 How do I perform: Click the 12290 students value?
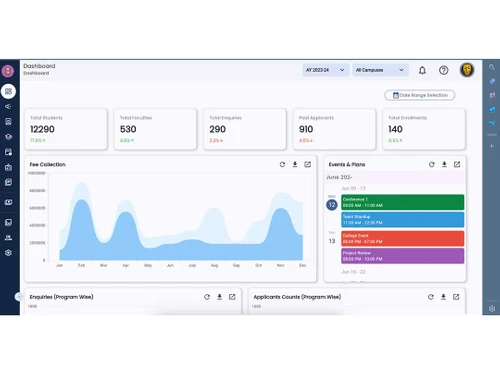pyautogui.click(x=42, y=129)
